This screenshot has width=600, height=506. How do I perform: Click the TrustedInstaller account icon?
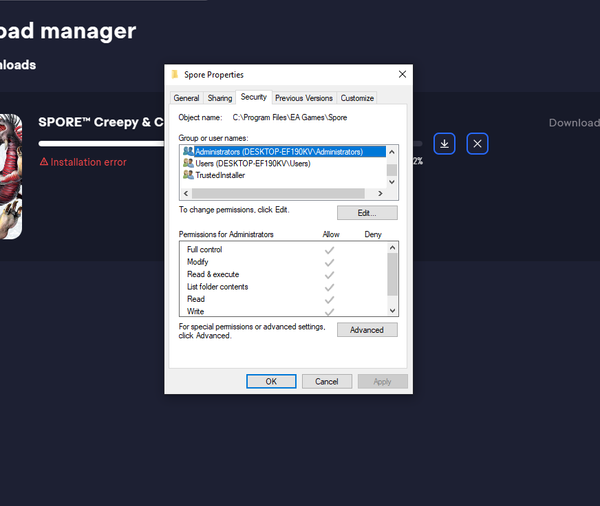[x=188, y=175]
